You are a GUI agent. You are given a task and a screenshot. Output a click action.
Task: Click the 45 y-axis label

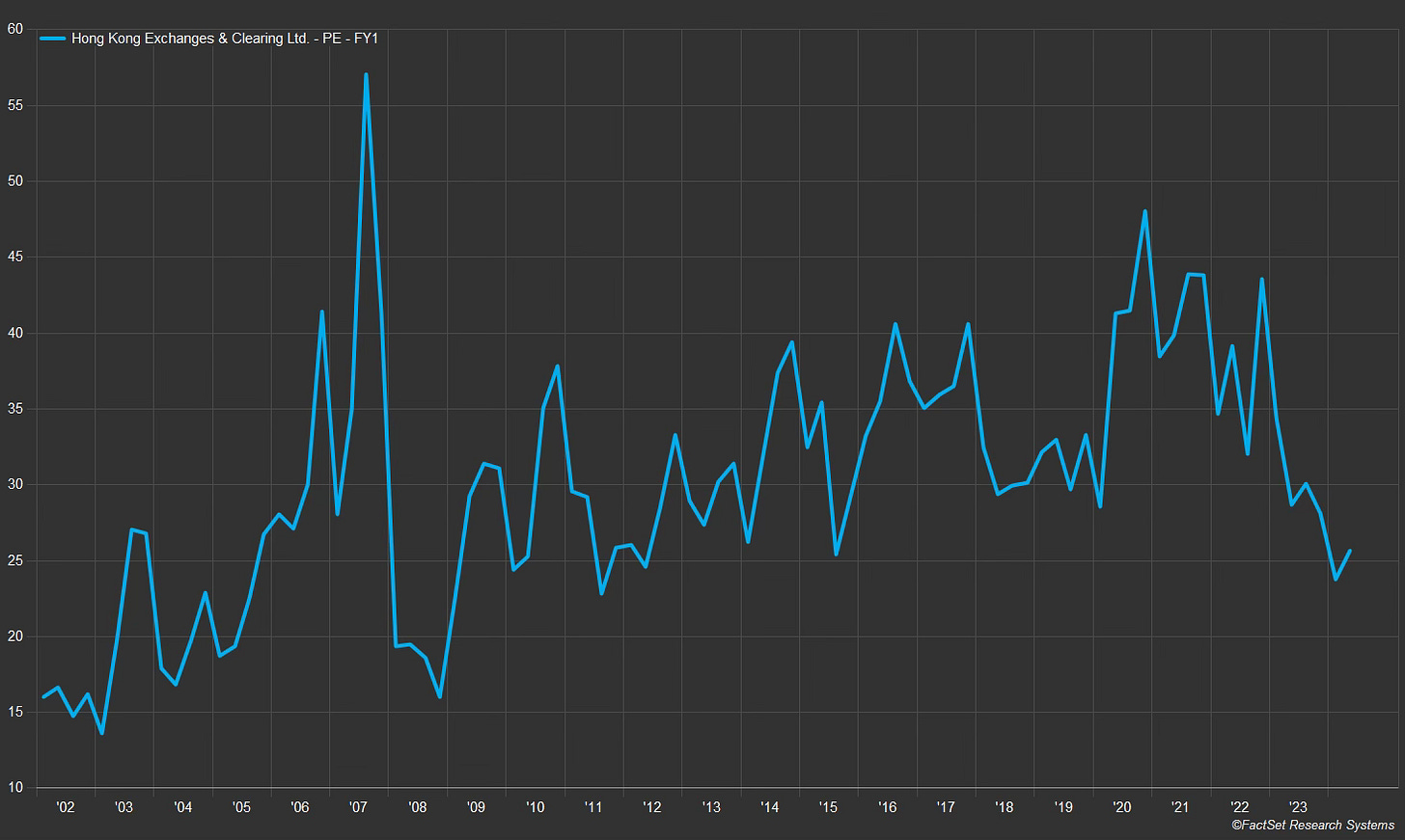(15, 257)
